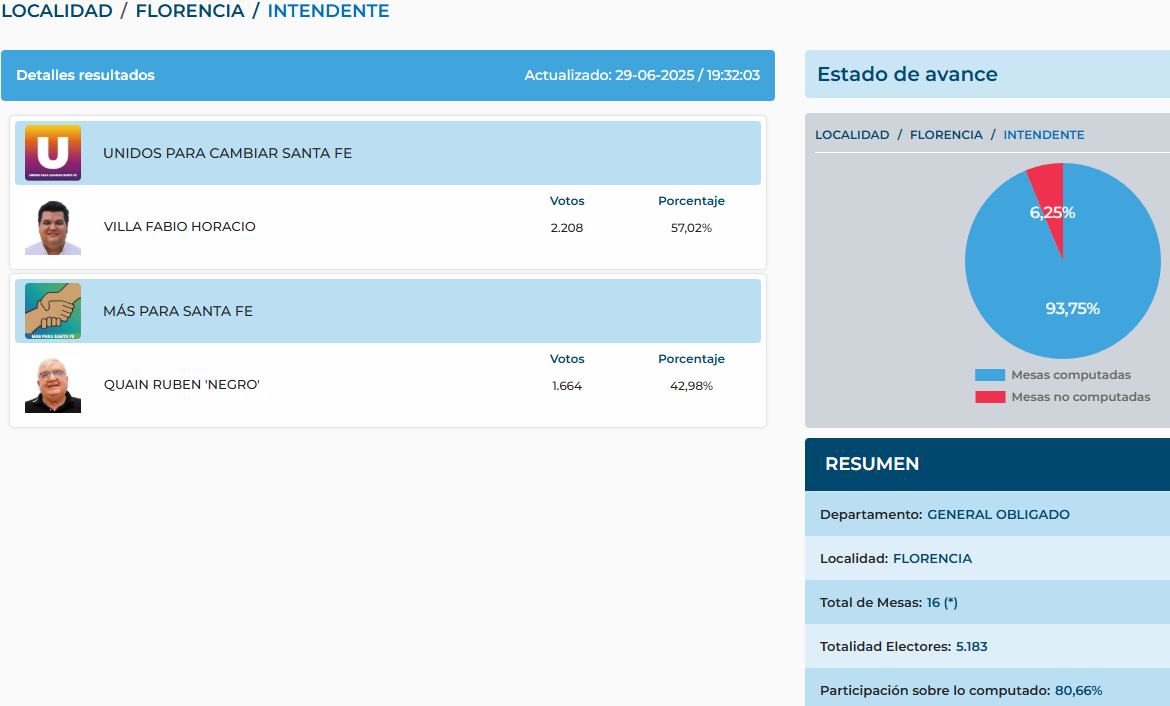The image size is (1170, 706).
Task: Click Villa Fabio Horacio's candidate photo
Action: click(x=53, y=228)
